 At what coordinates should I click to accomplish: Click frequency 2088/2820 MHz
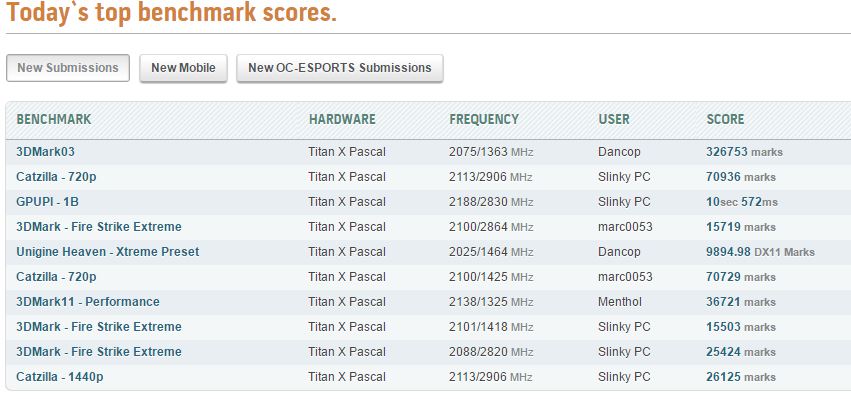[491, 352]
